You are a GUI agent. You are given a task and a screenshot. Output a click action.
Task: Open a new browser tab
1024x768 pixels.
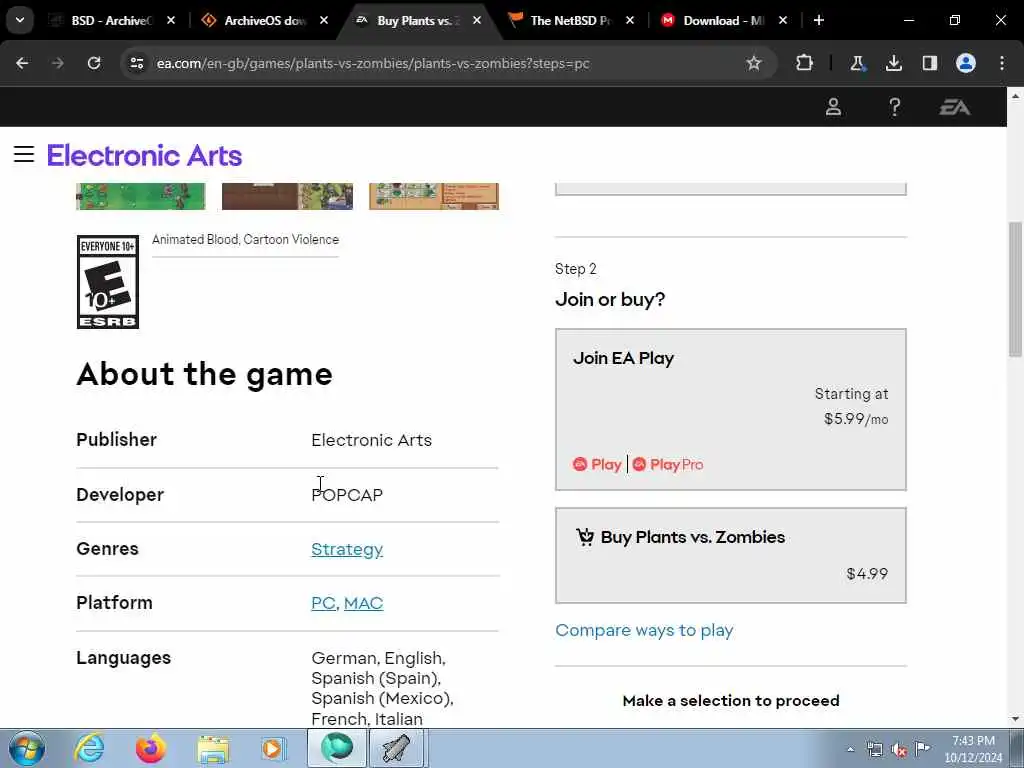point(818,20)
